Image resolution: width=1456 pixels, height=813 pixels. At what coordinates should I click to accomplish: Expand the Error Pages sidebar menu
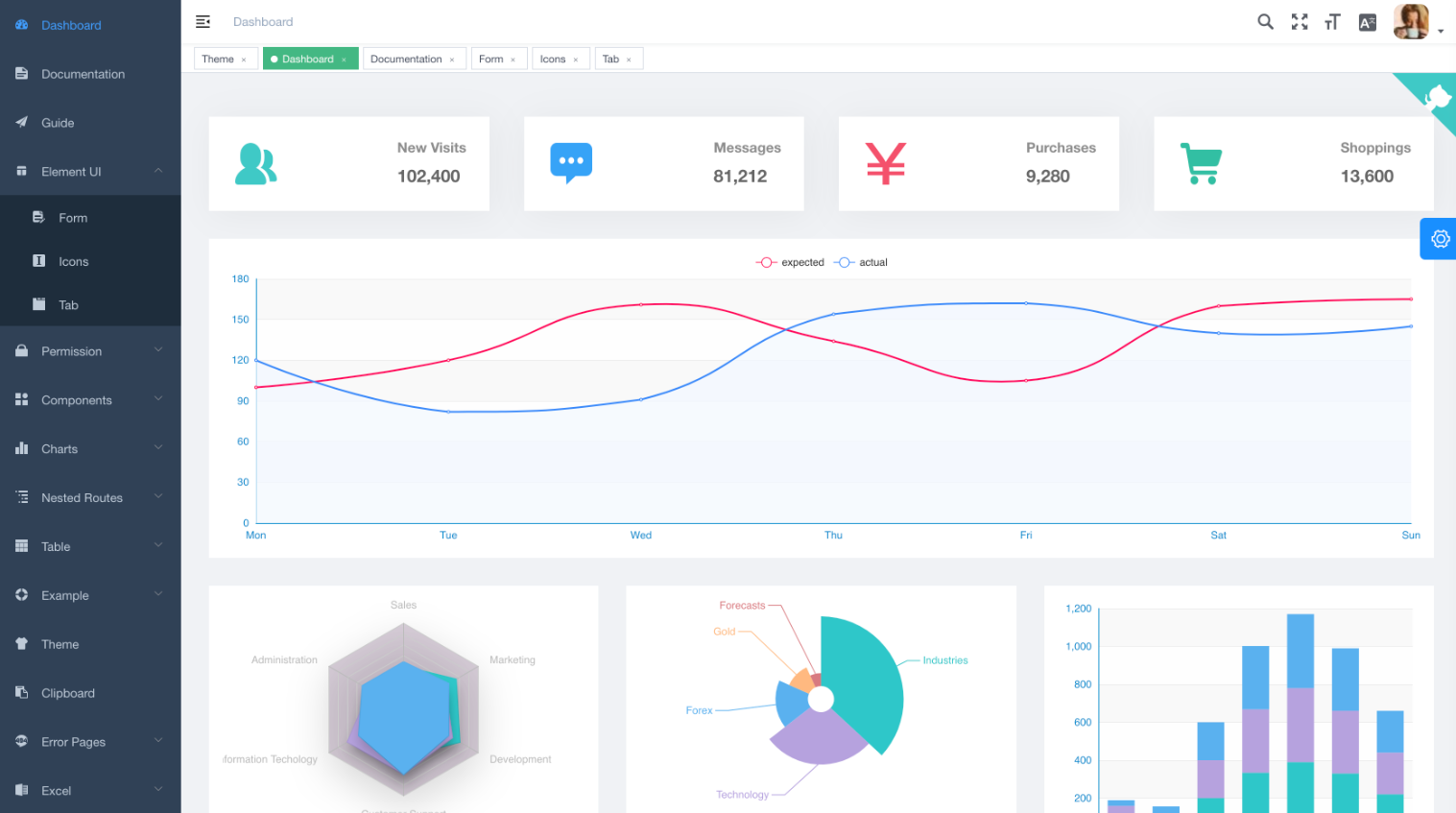point(90,741)
